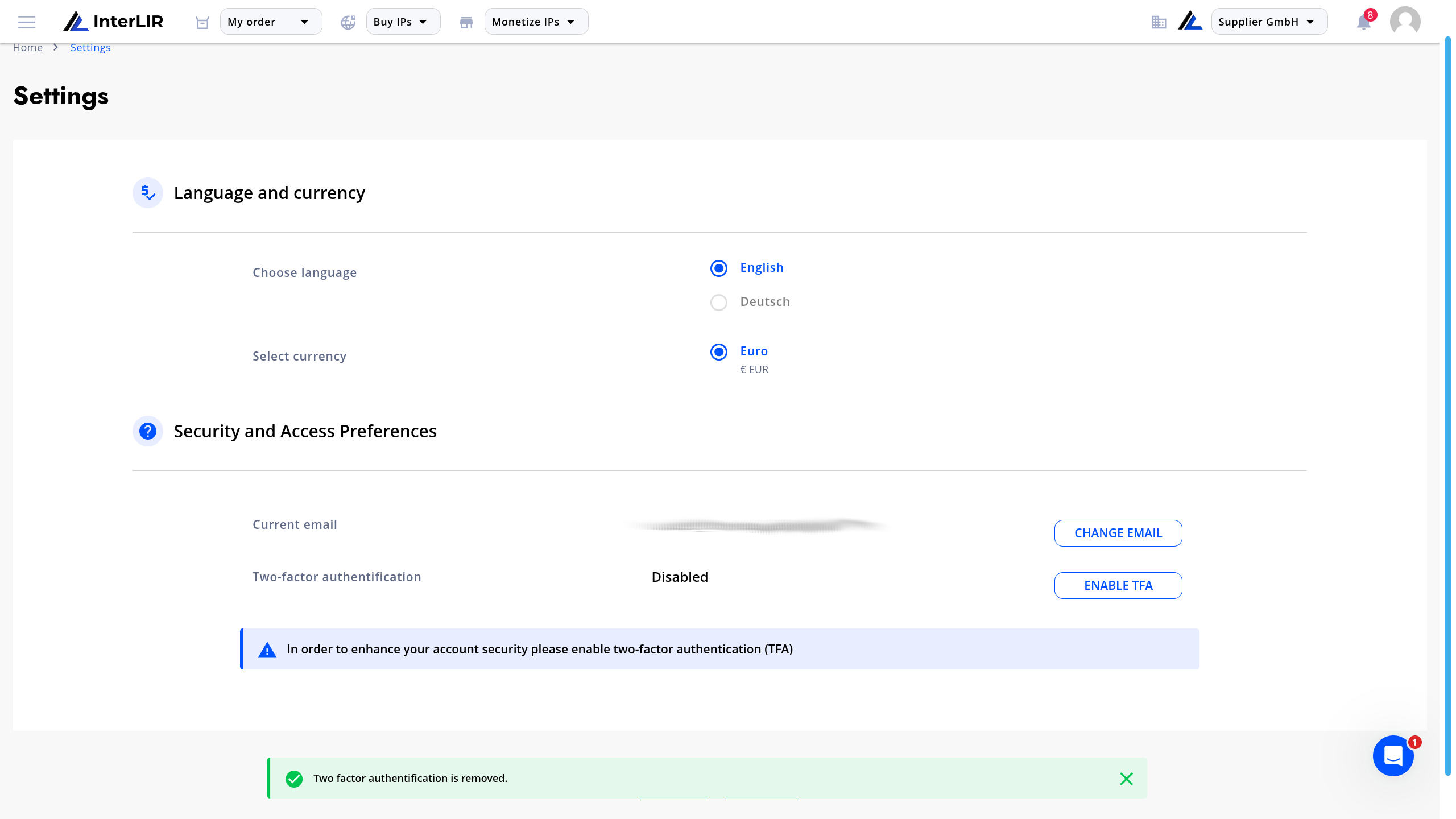Select English language radio button
This screenshot has height=819, width=1456.
[719, 268]
